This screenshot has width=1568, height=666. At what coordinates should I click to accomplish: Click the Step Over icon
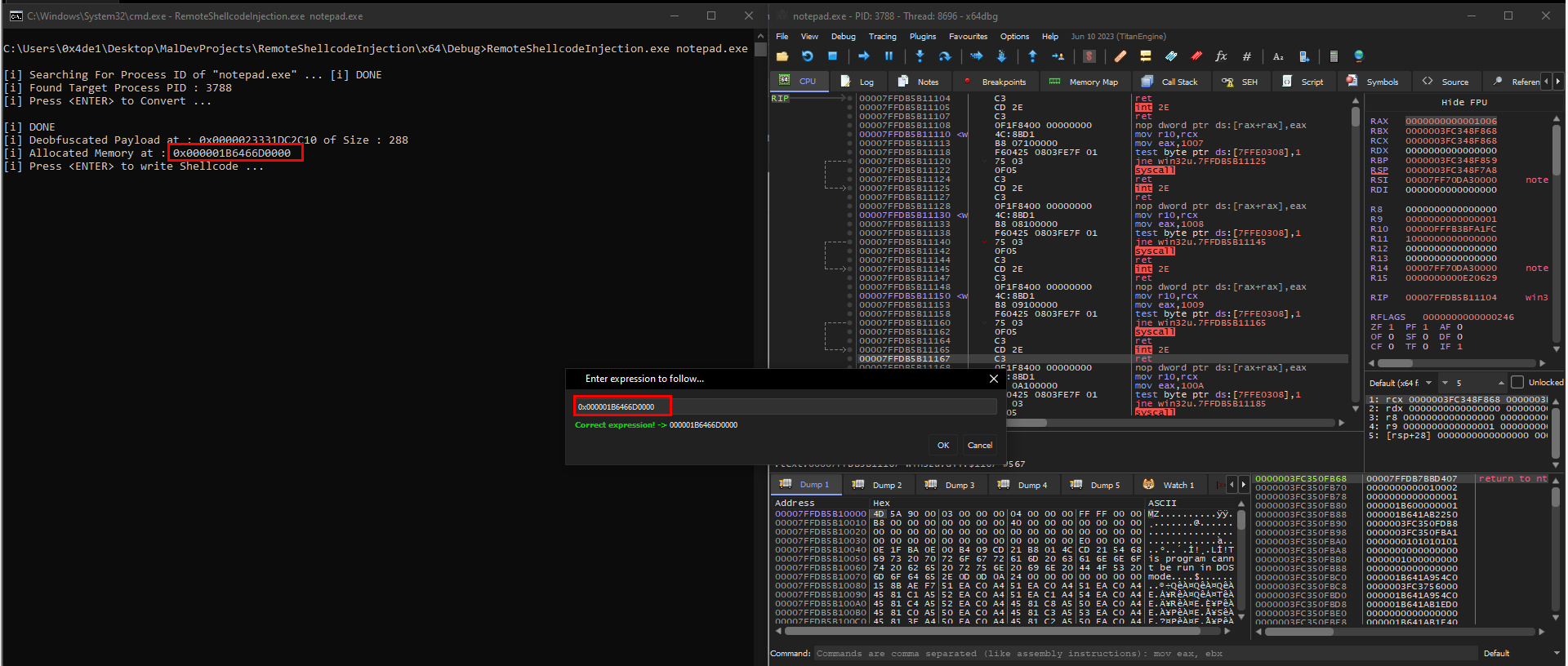coord(945,56)
